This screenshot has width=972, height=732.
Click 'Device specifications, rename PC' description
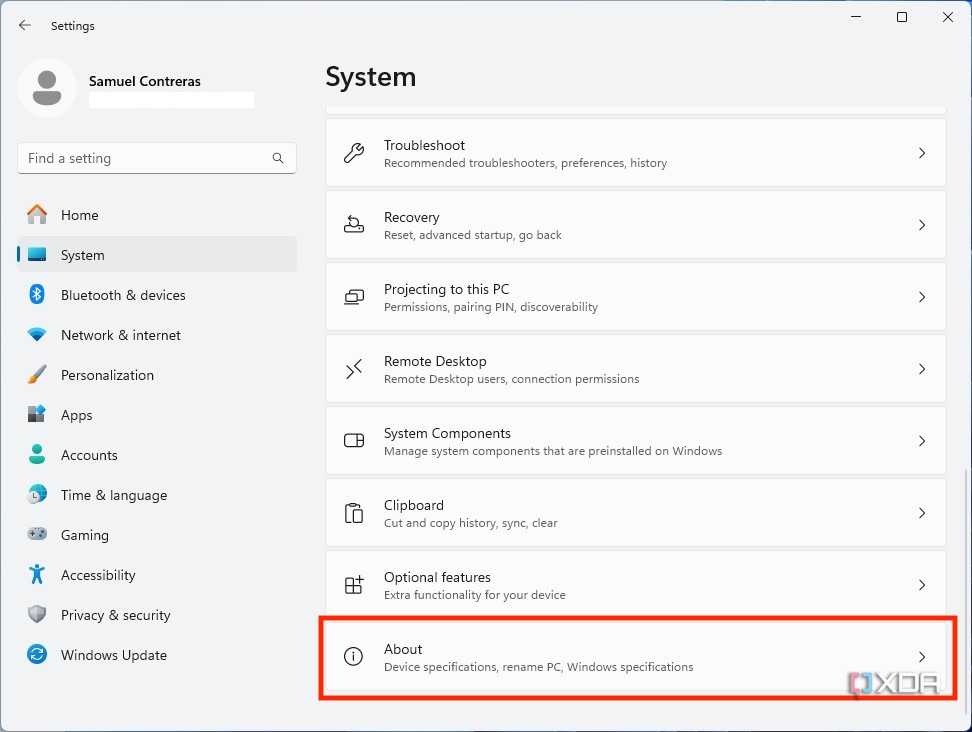[538, 667]
